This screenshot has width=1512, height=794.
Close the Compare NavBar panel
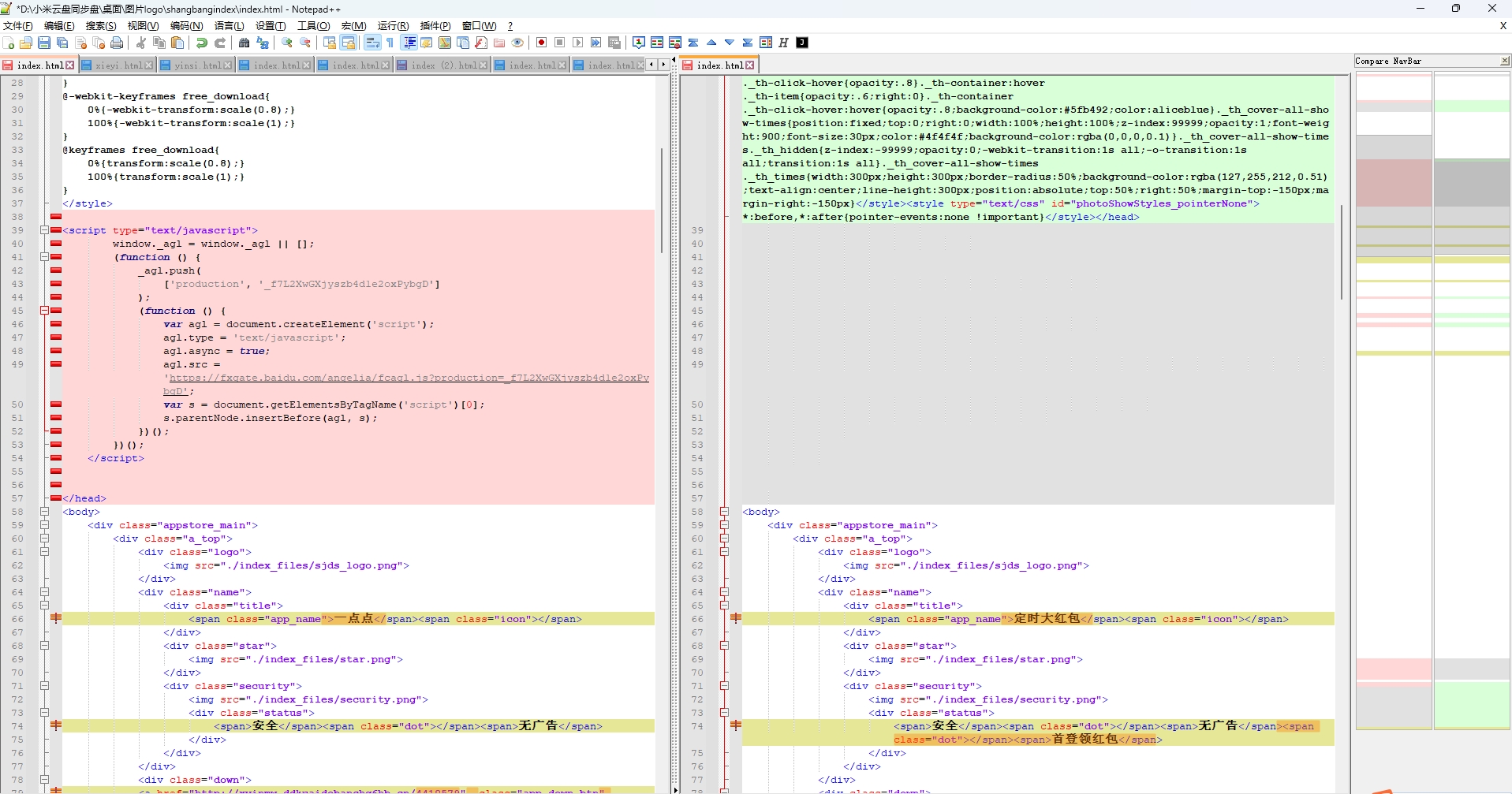point(1505,61)
